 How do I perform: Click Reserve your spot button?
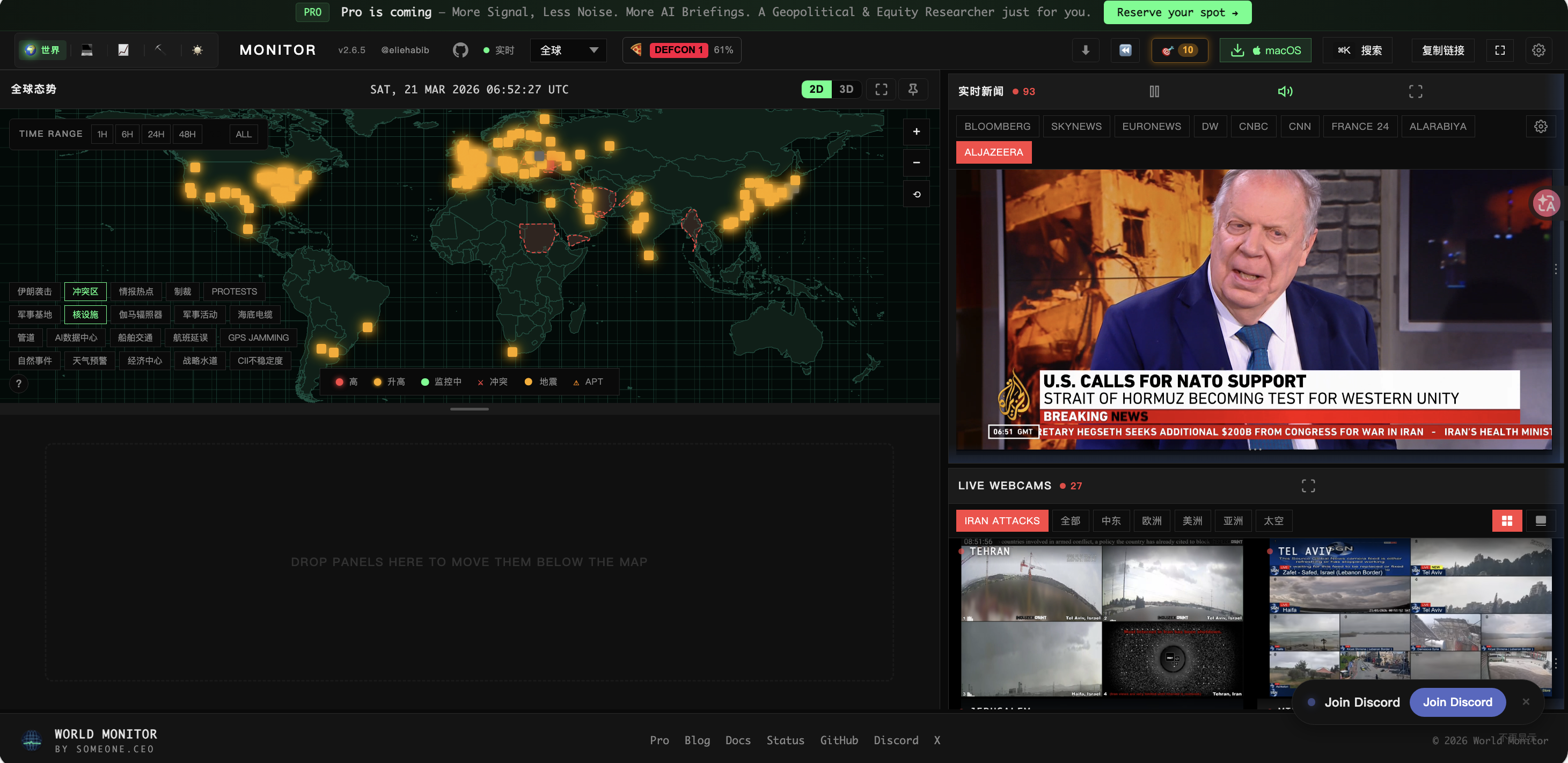coord(1177,12)
